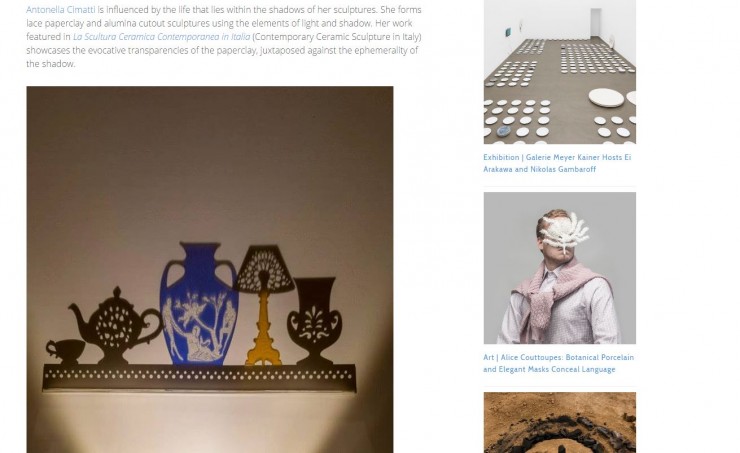
Task: Click the perforated shelf at the sculpture's base
Action: [199, 378]
